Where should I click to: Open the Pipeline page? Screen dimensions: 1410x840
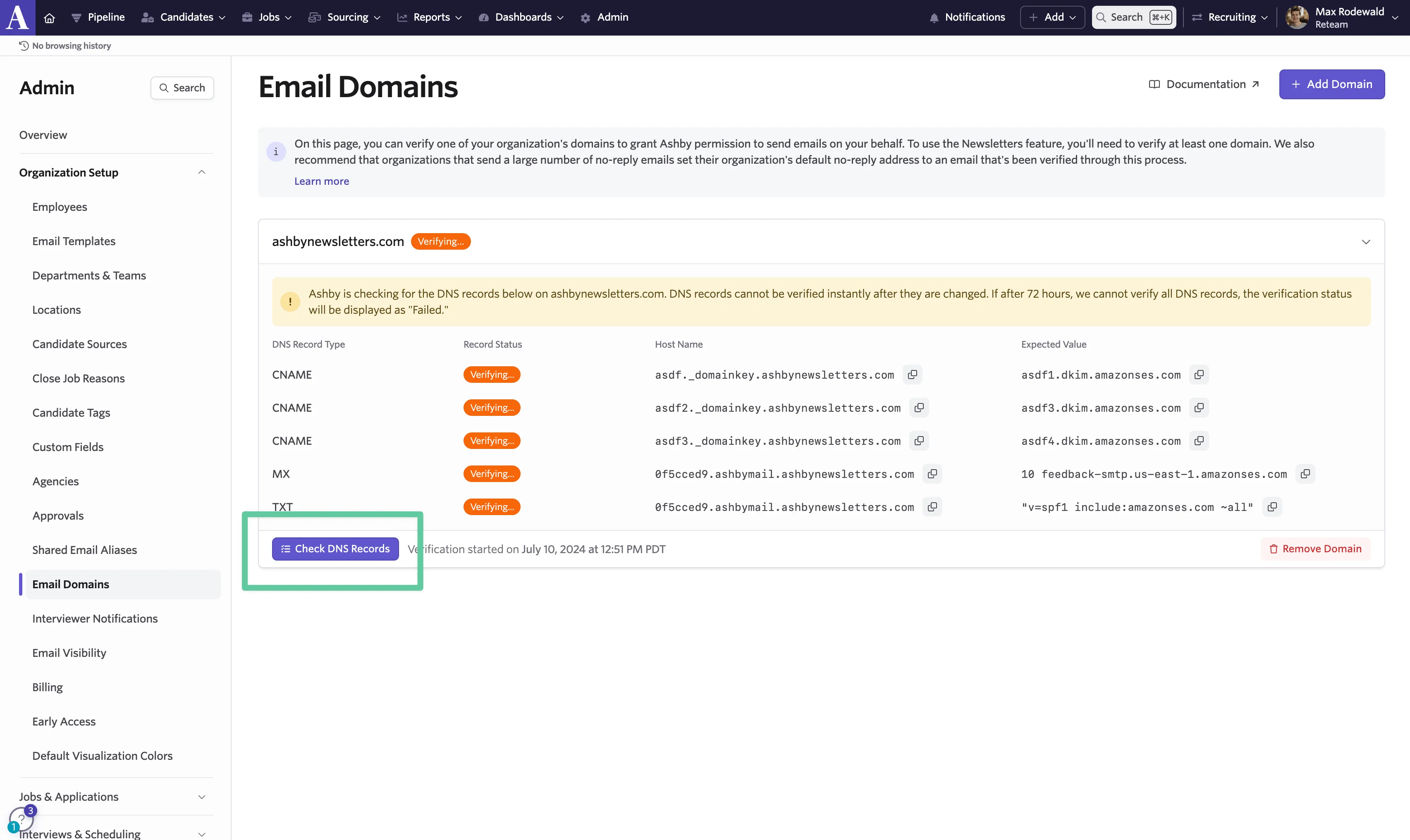(98, 17)
